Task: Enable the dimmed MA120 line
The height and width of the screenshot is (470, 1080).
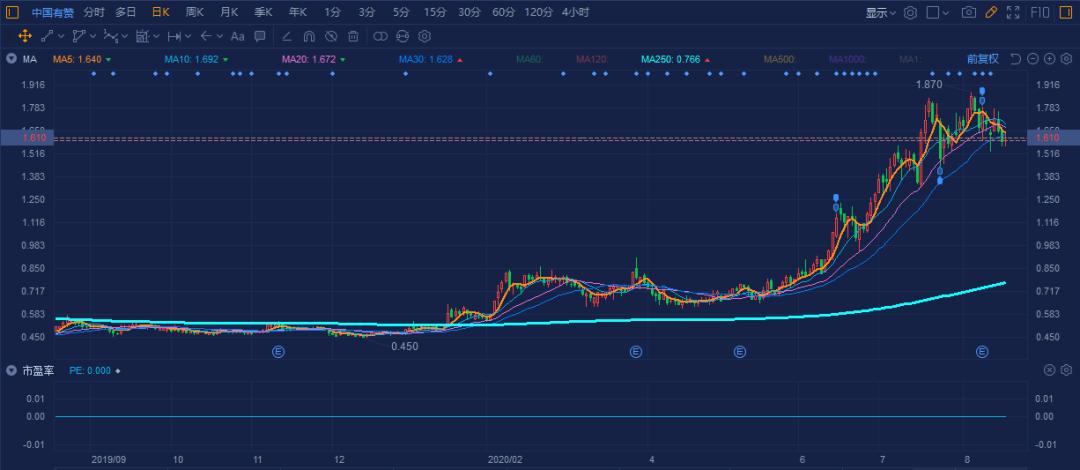Action: 592,60
